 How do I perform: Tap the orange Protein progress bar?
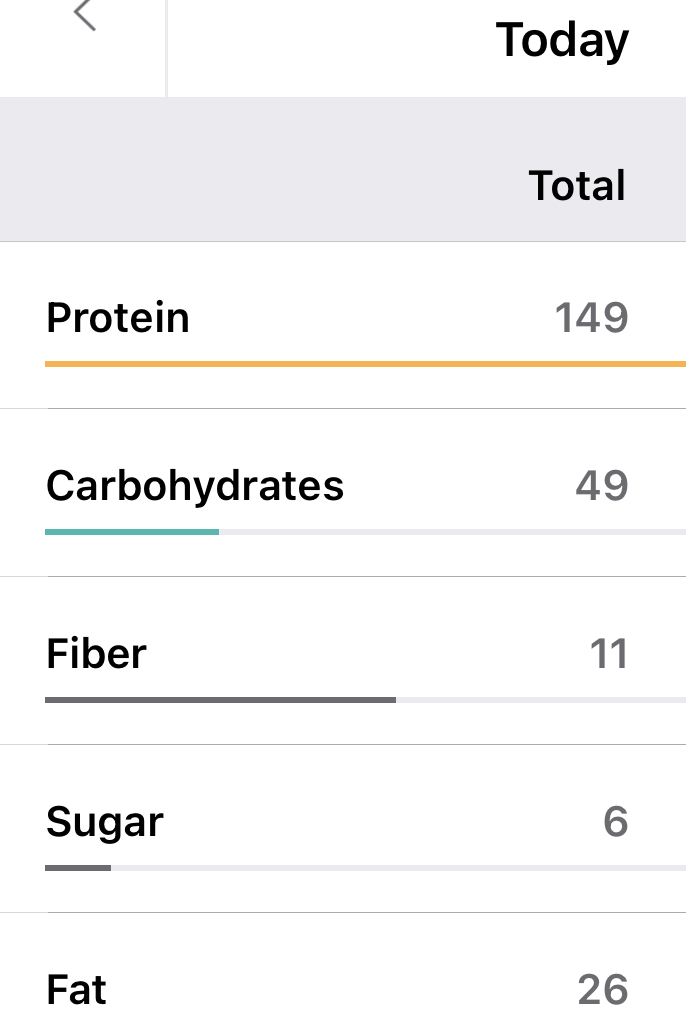coord(365,364)
